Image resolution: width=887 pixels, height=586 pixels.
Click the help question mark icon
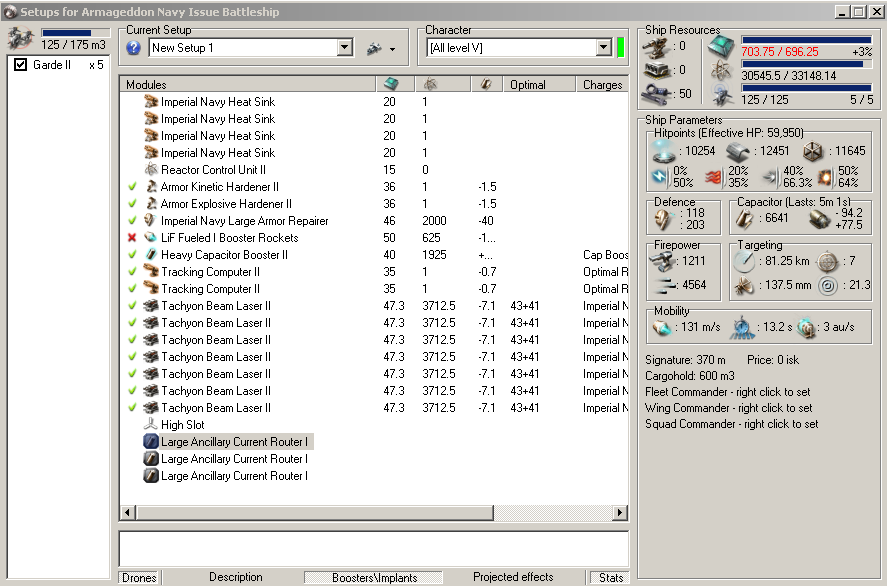[x=134, y=48]
